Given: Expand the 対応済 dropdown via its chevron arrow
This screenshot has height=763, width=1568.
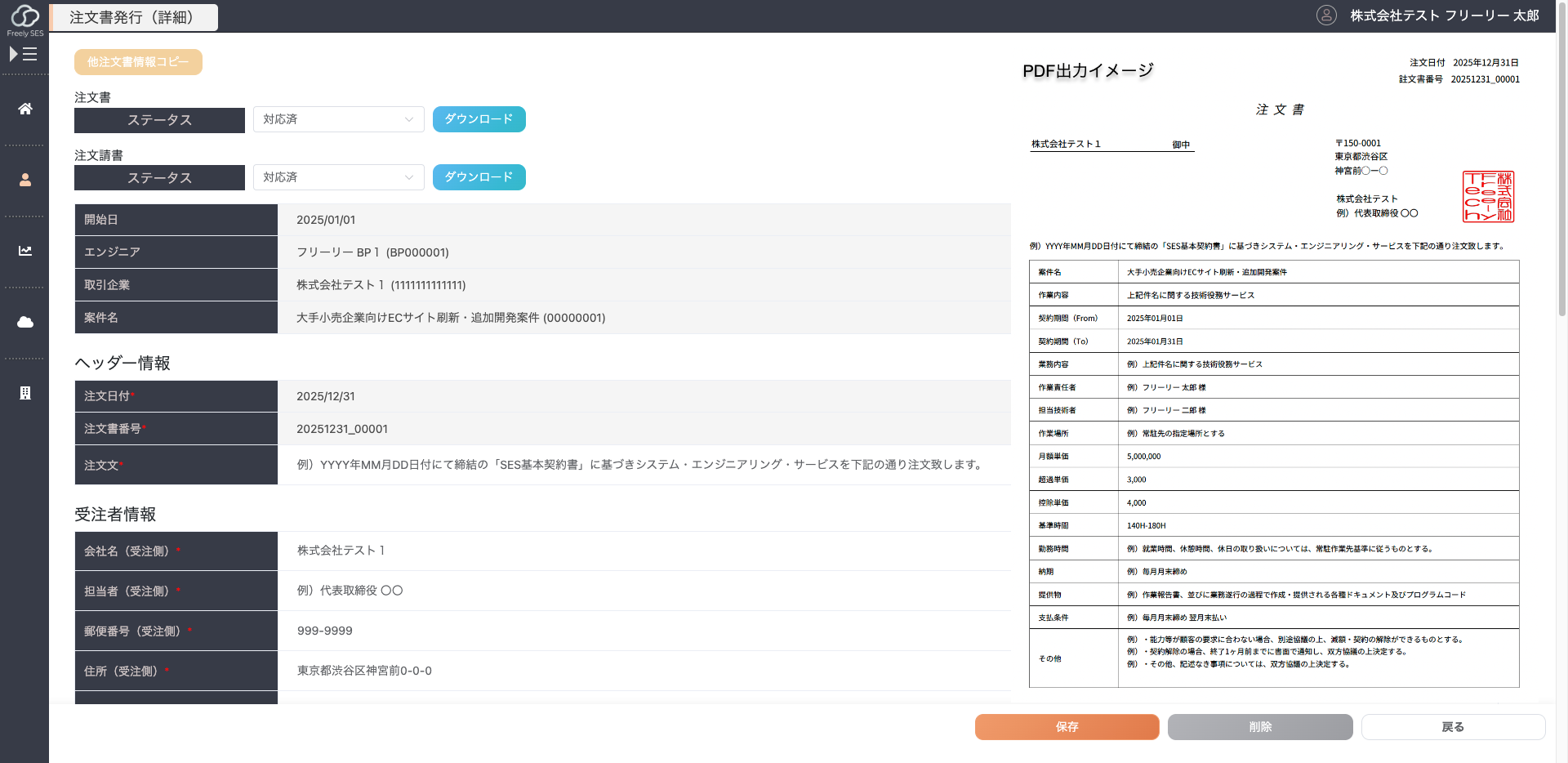Looking at the screenshot, I should [408, 119].
